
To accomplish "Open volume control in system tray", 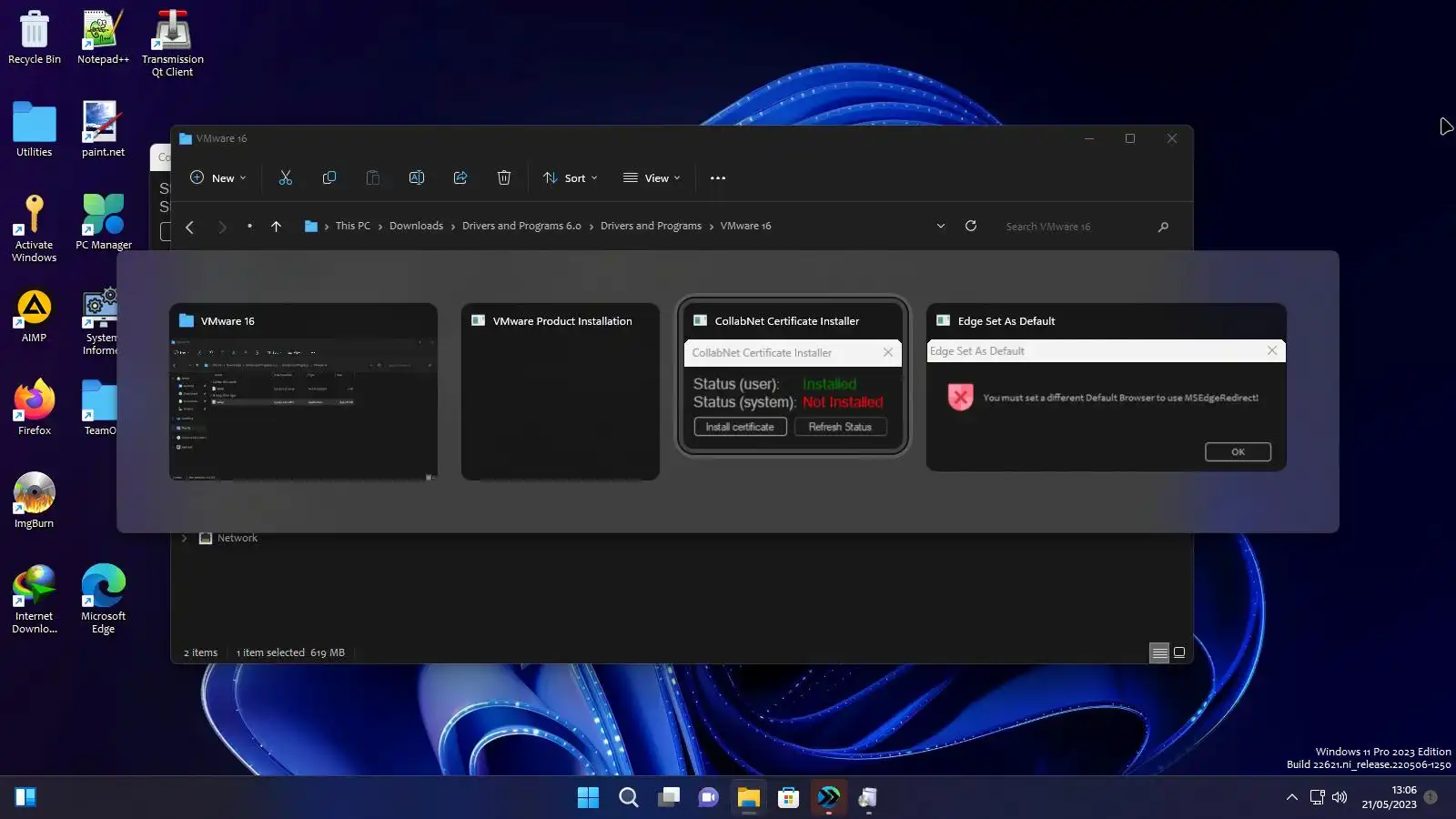I will (1340, 798).
